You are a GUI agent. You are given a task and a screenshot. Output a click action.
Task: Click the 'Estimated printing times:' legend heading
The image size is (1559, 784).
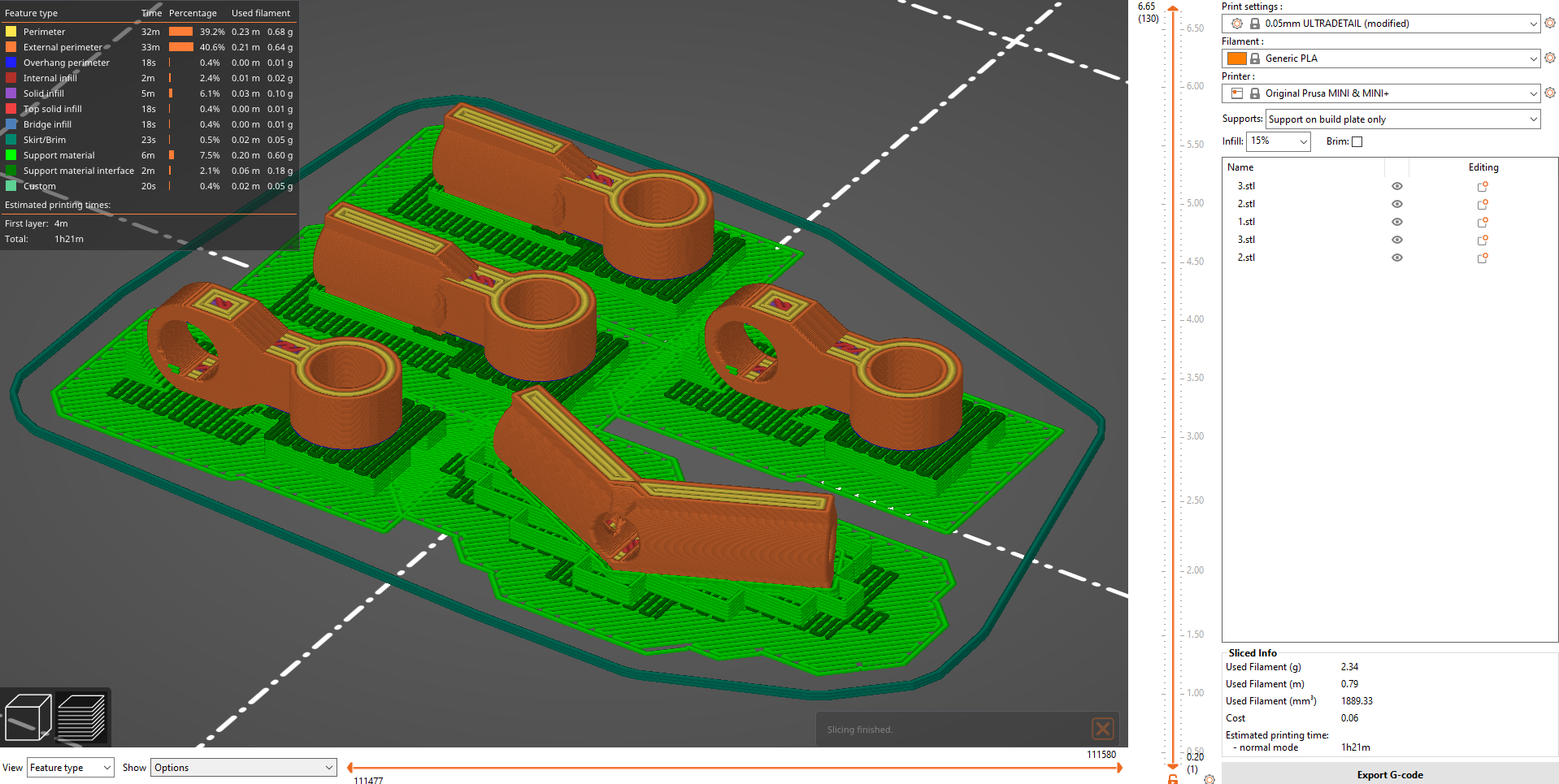pos(58,205)
